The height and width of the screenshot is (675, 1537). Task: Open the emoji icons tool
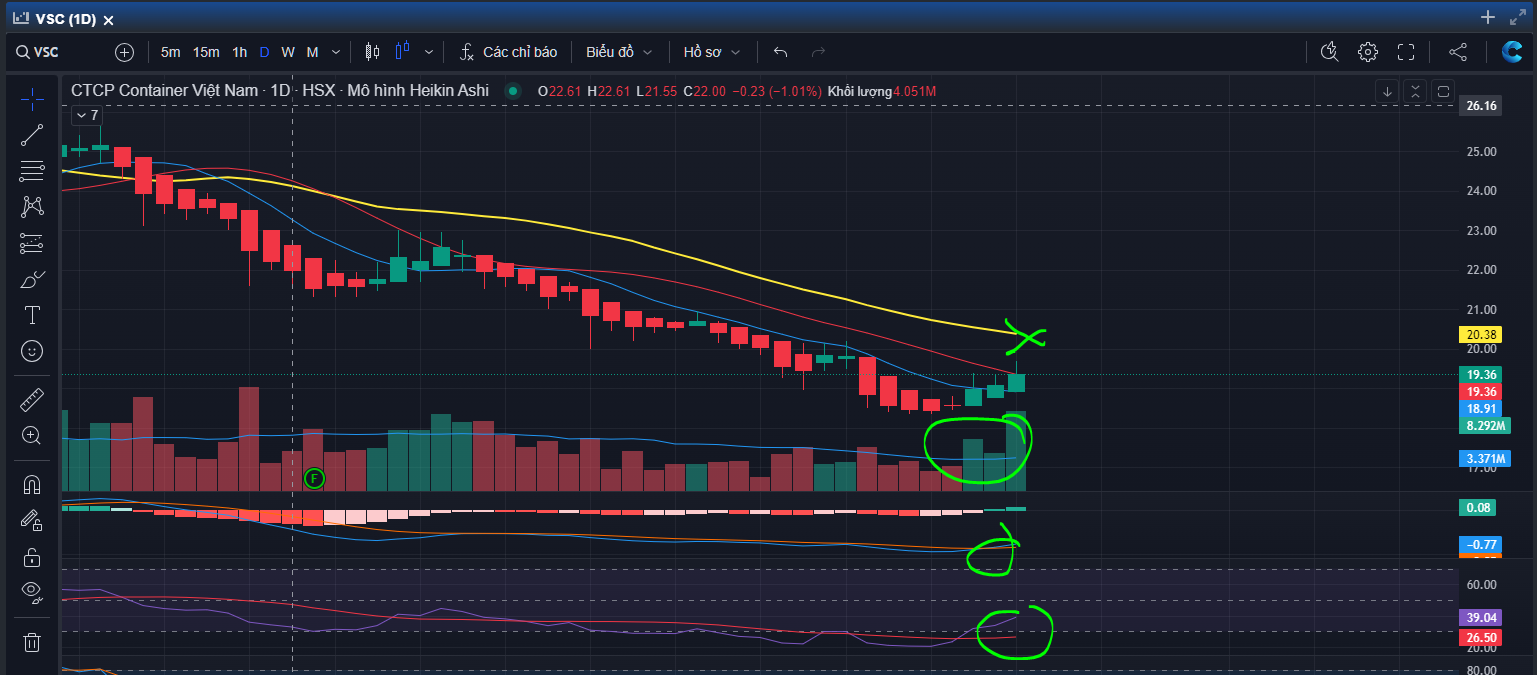click(32, 351)
